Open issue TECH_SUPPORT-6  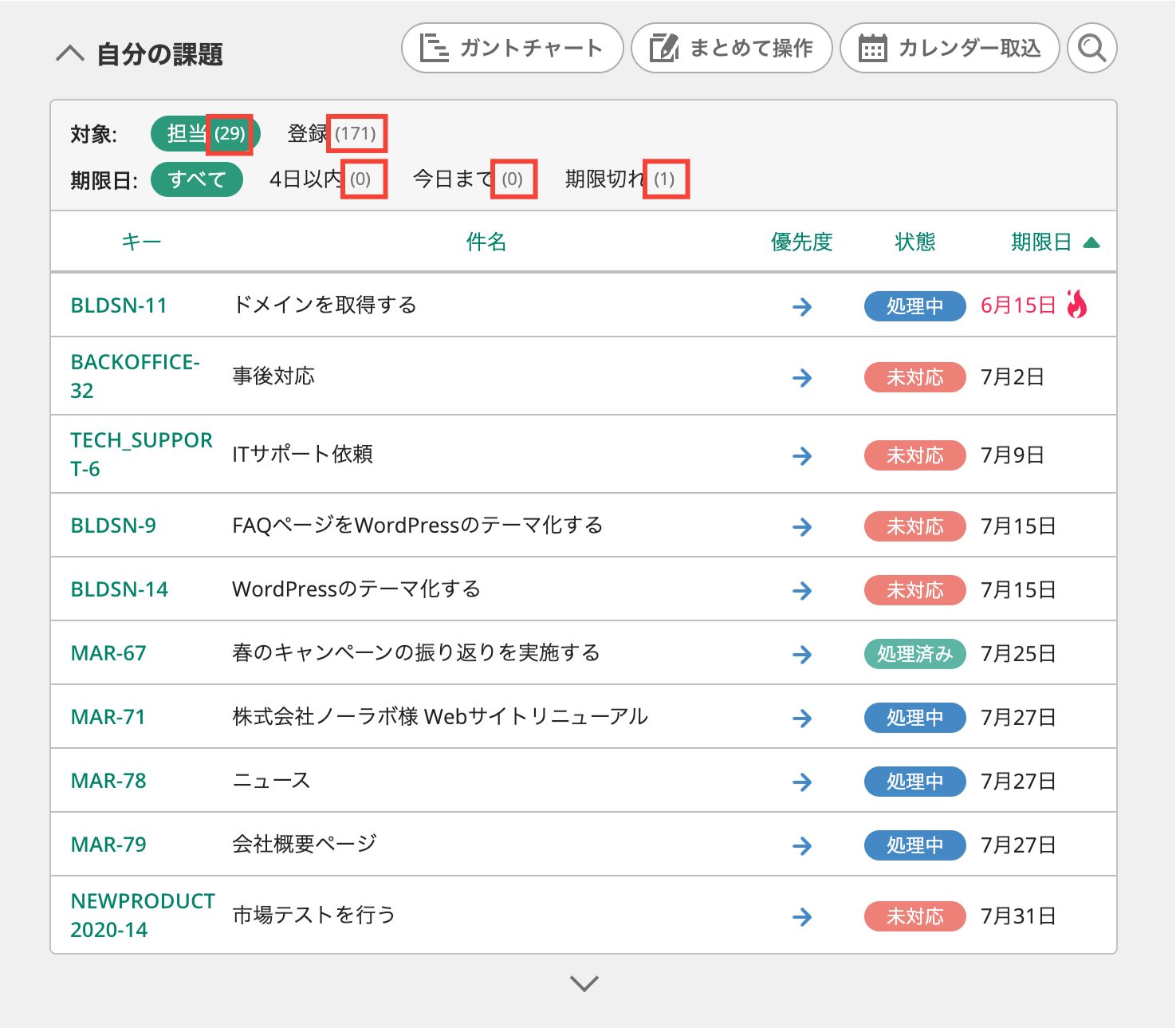(x=141, y=455)
